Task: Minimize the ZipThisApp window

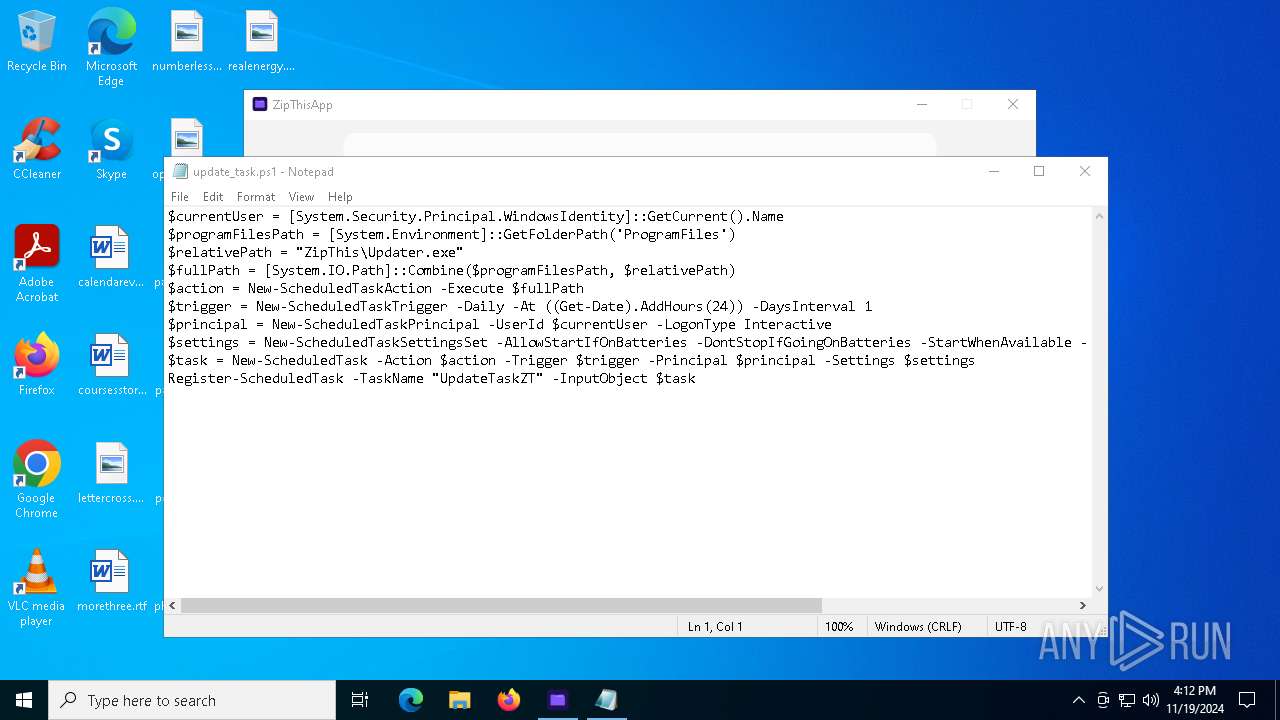Action: coord(922,104)
